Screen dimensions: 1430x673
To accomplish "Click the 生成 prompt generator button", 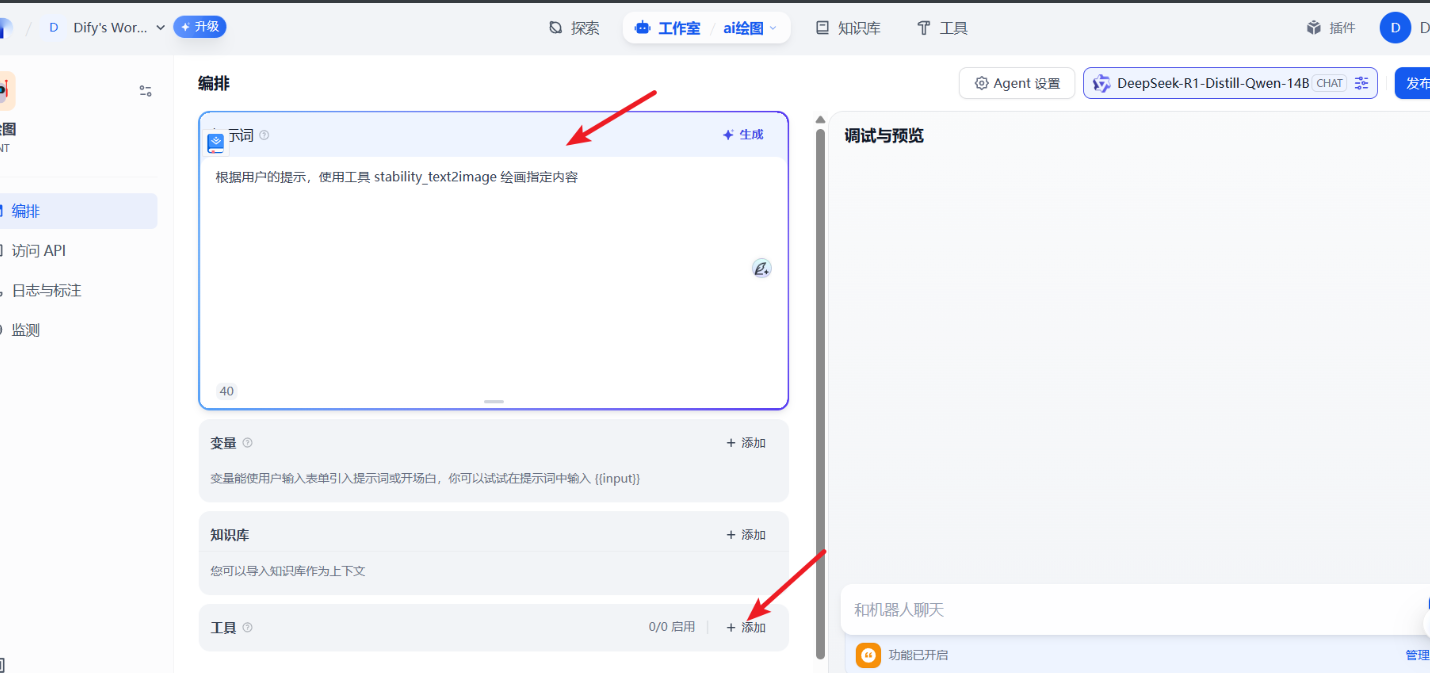I will coord(743,135).
